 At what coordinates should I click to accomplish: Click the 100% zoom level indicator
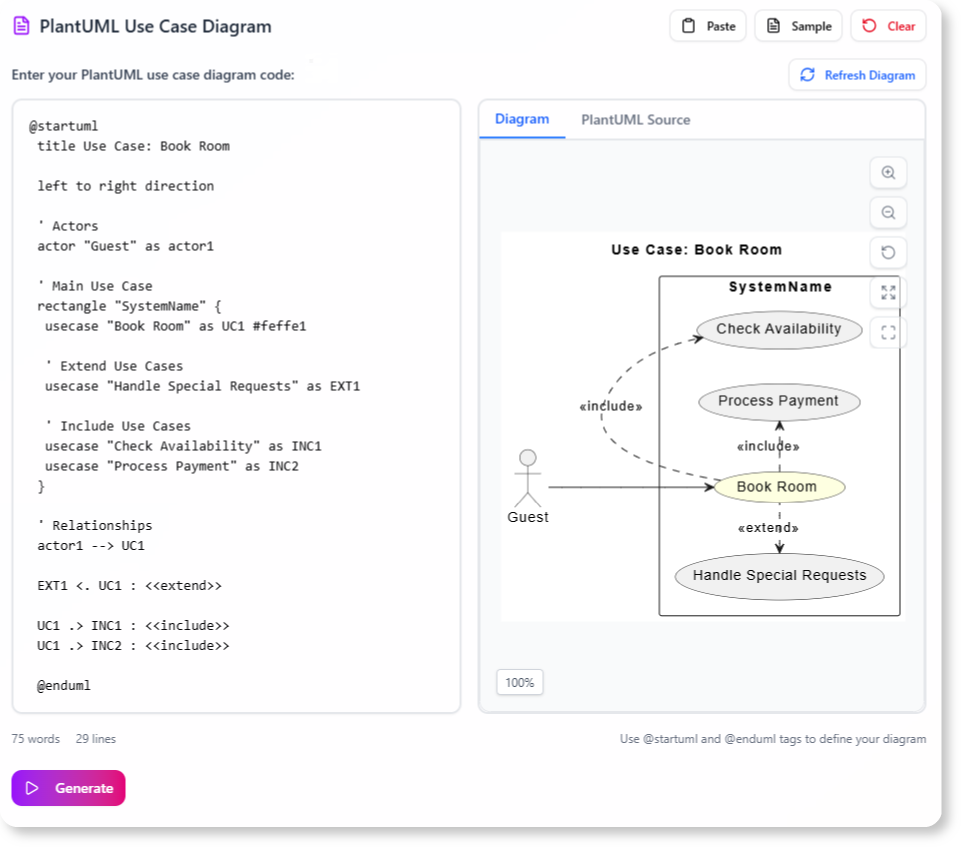point(519,682)
